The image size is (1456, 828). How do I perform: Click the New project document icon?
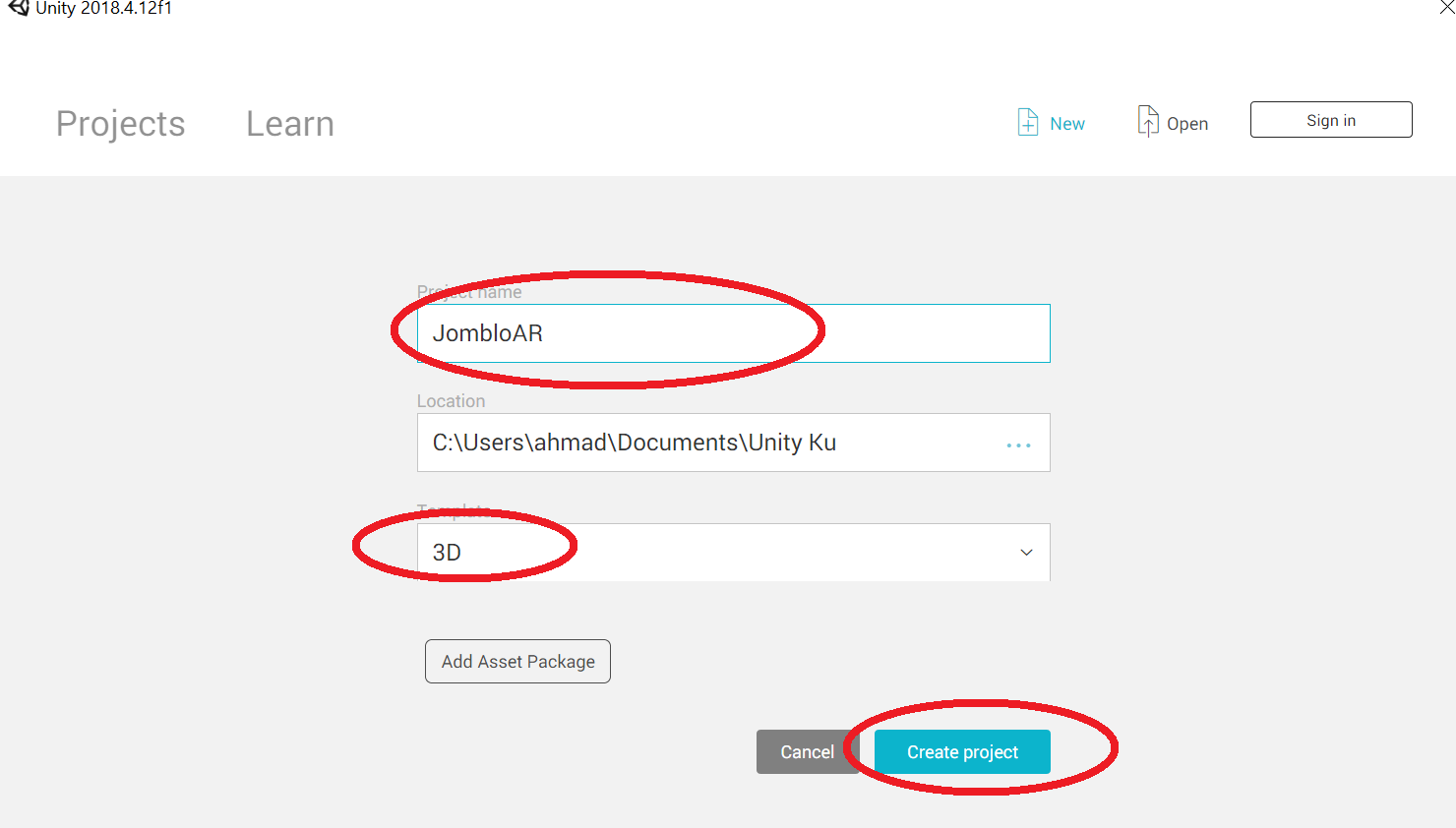point(1028,122)
